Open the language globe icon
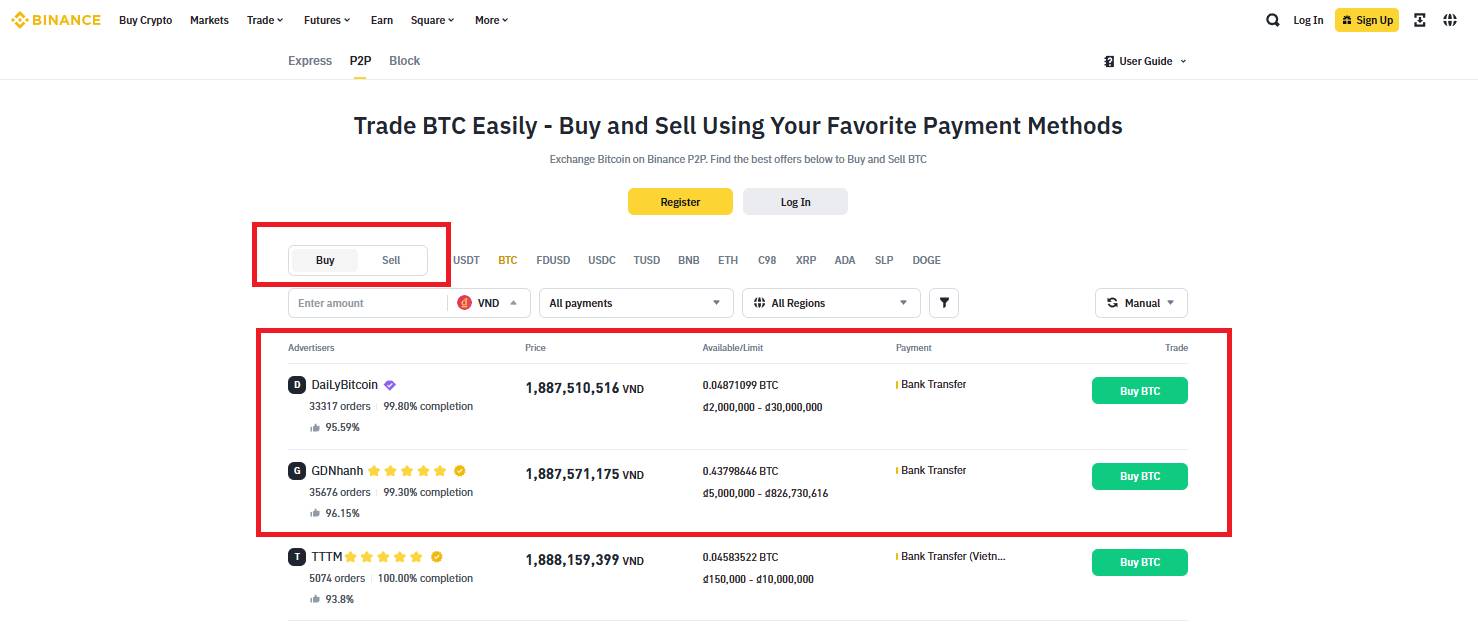Screen dimensions: 1478x626 click(1450, 20)
